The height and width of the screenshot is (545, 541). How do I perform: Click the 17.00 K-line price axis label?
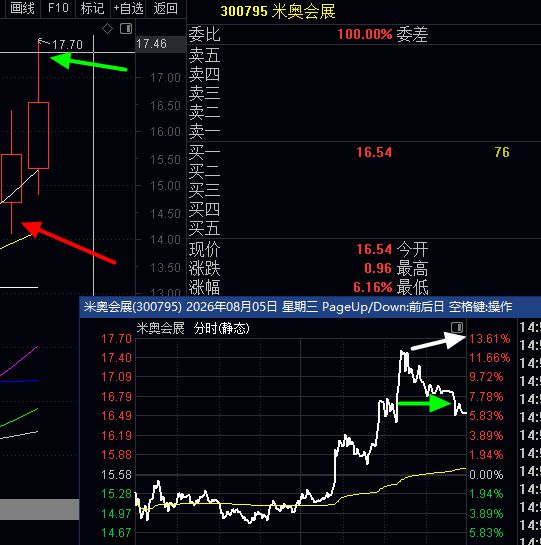pyautogui.click(x=165, y=78)
